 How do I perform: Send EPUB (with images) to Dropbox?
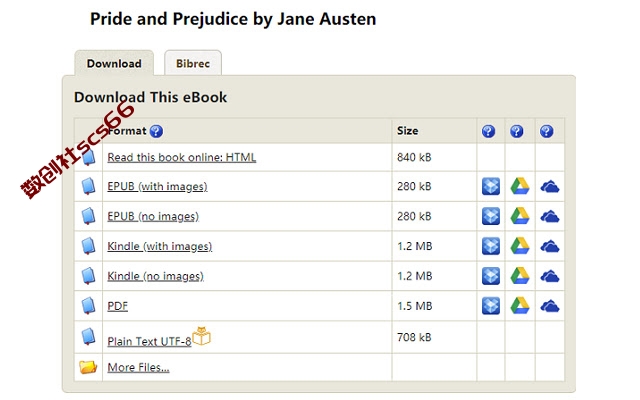[x=491, y=187]
